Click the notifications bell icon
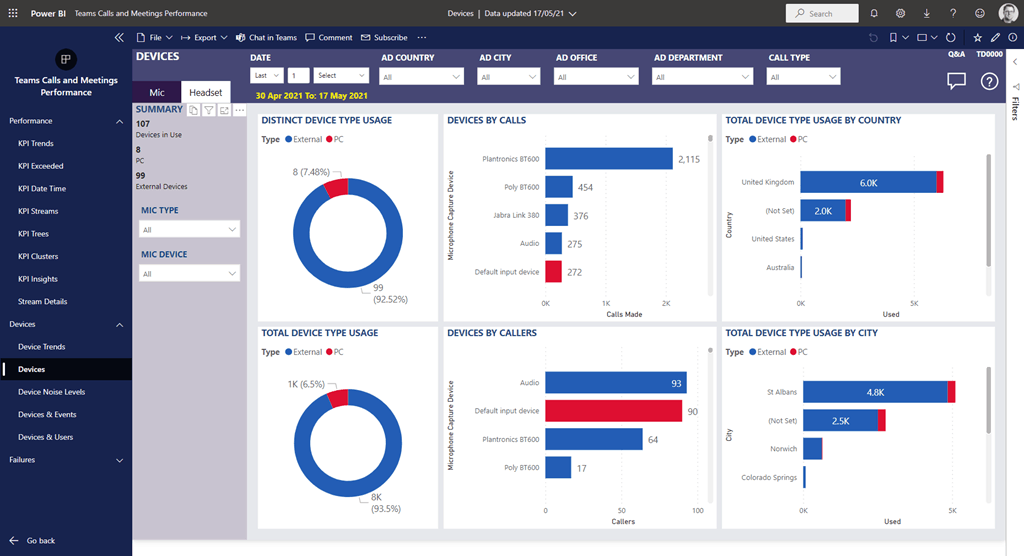Screen dimensions: 1024x556 pyautogui.click(x=874, y=13)
